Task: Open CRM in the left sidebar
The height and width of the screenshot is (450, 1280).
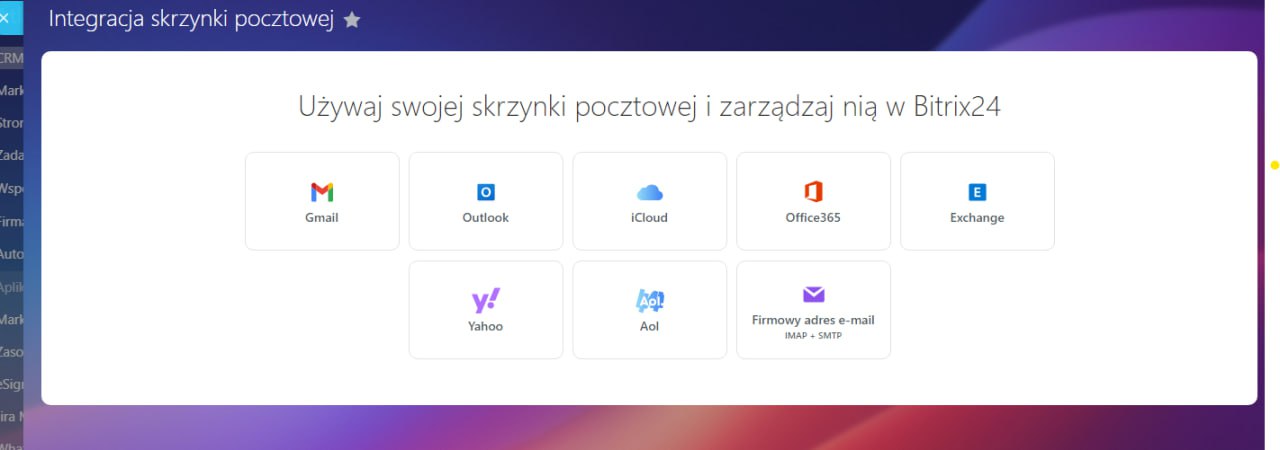Action: pos(11,58)
